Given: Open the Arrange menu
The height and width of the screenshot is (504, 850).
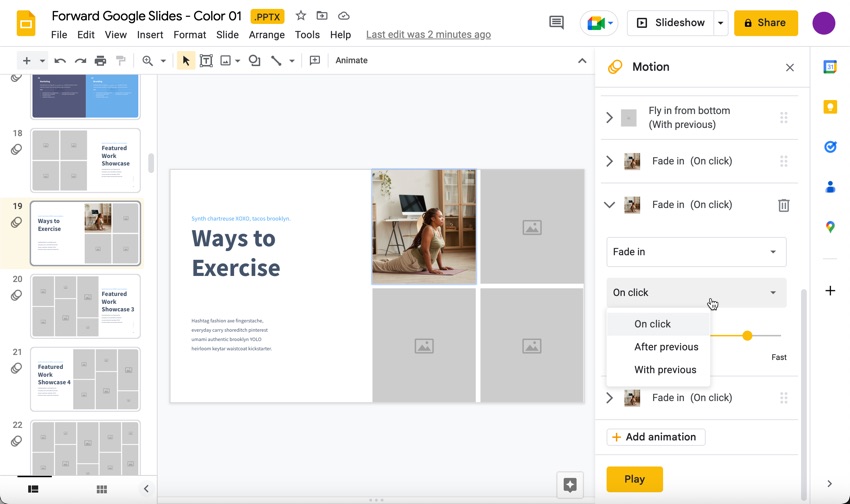Looking at the screenshot, I should click(x=267, y=35).
